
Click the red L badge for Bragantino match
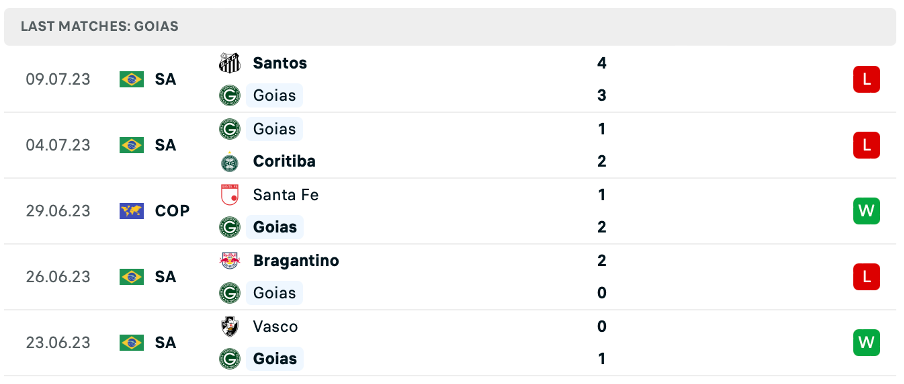coord(866,277)
